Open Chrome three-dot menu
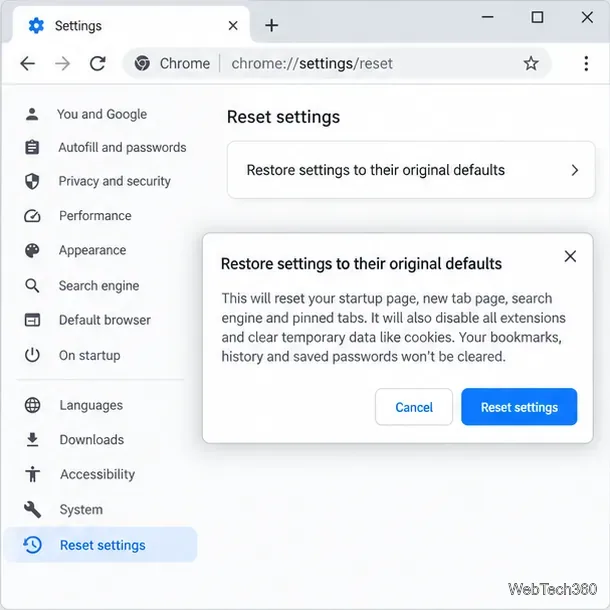The height and width of the screenshot is (610, 610). (586, 63)
